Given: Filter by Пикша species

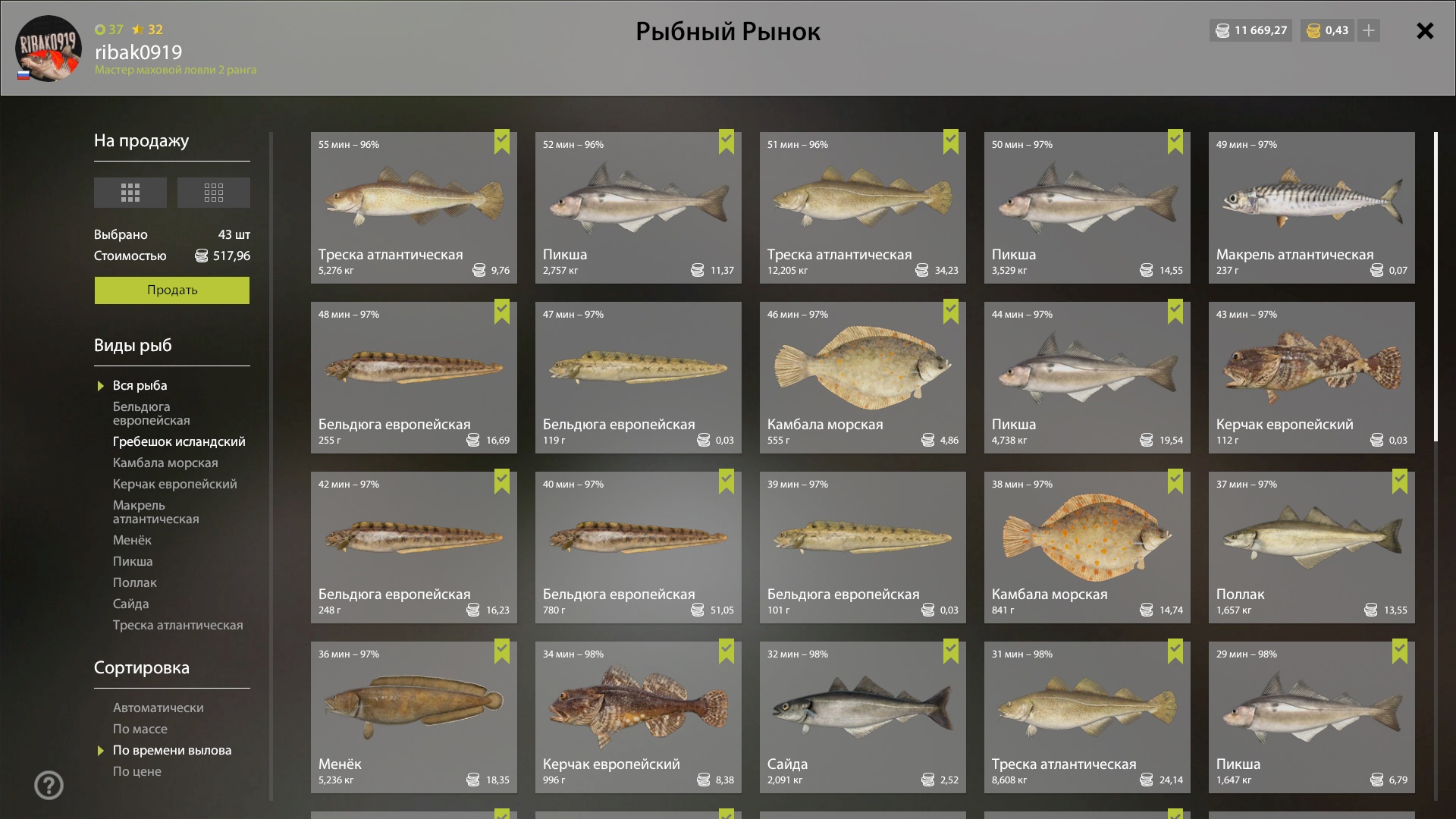Looking at the screenshot, I should [x=133, y=561].
